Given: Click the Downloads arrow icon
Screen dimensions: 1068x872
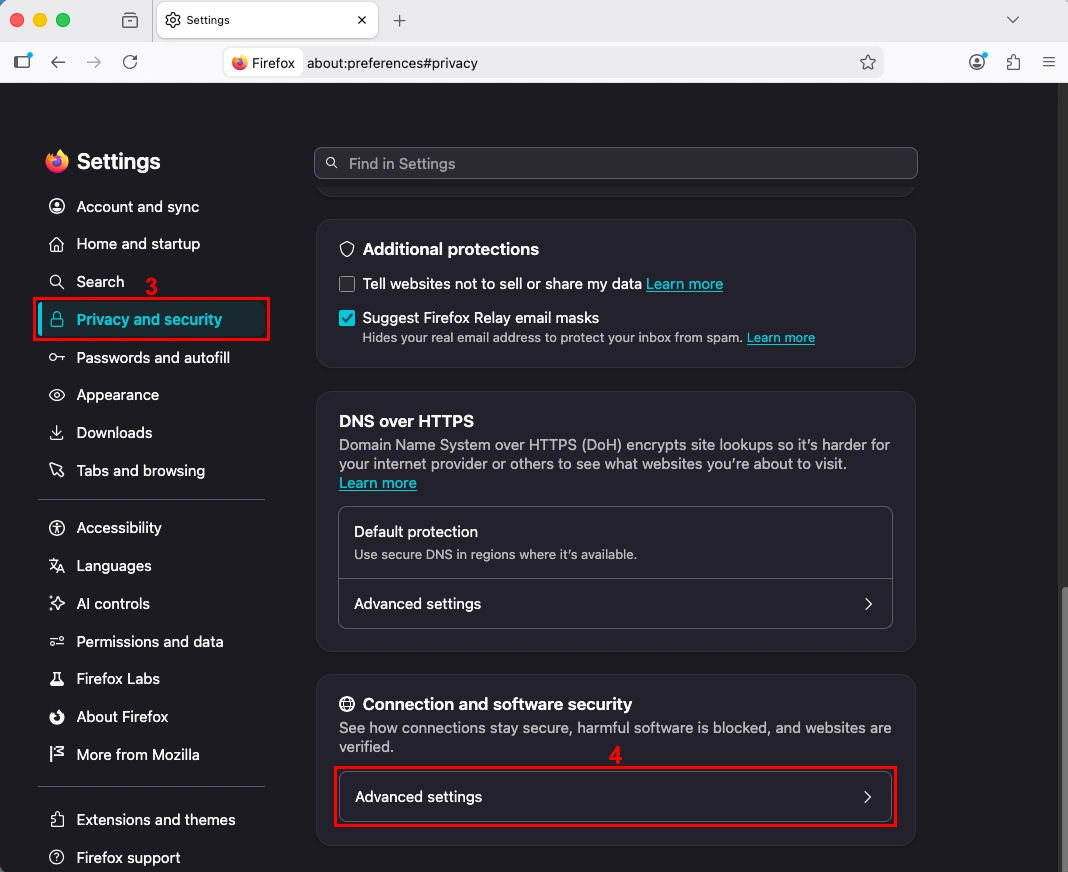Looking at the screenshot, I should pyautogui.click(x=57, y=433).
